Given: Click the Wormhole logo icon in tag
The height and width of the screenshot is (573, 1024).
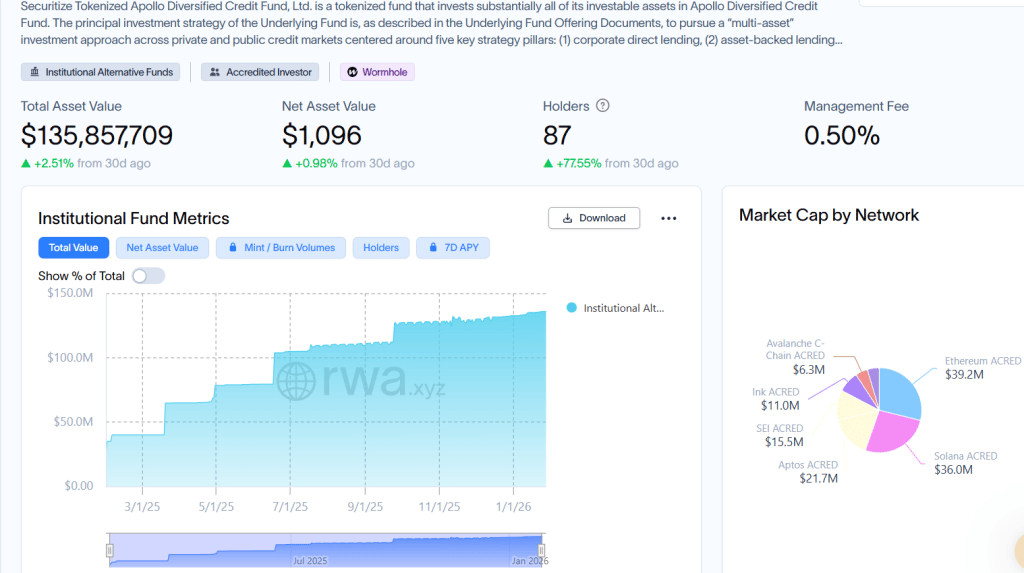Looking at the screenshot, I should [353, 72].
